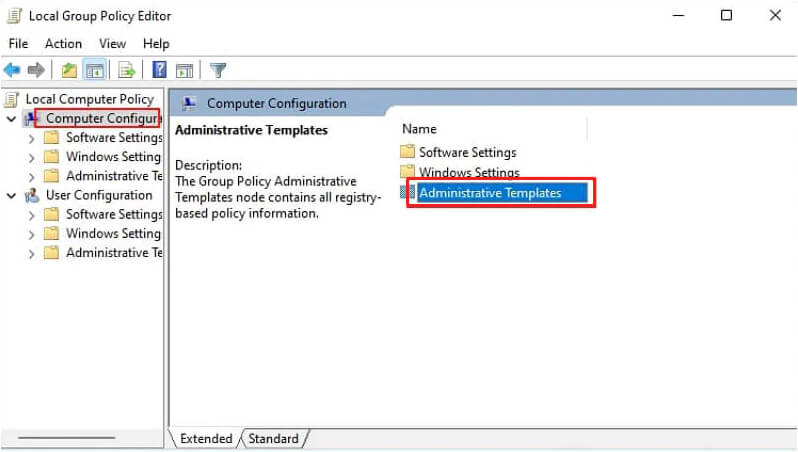Image resolution: width=798 pixels, height=452 pixels.
Task: Close the Local Group Policy Editor window
Action: 775,15
